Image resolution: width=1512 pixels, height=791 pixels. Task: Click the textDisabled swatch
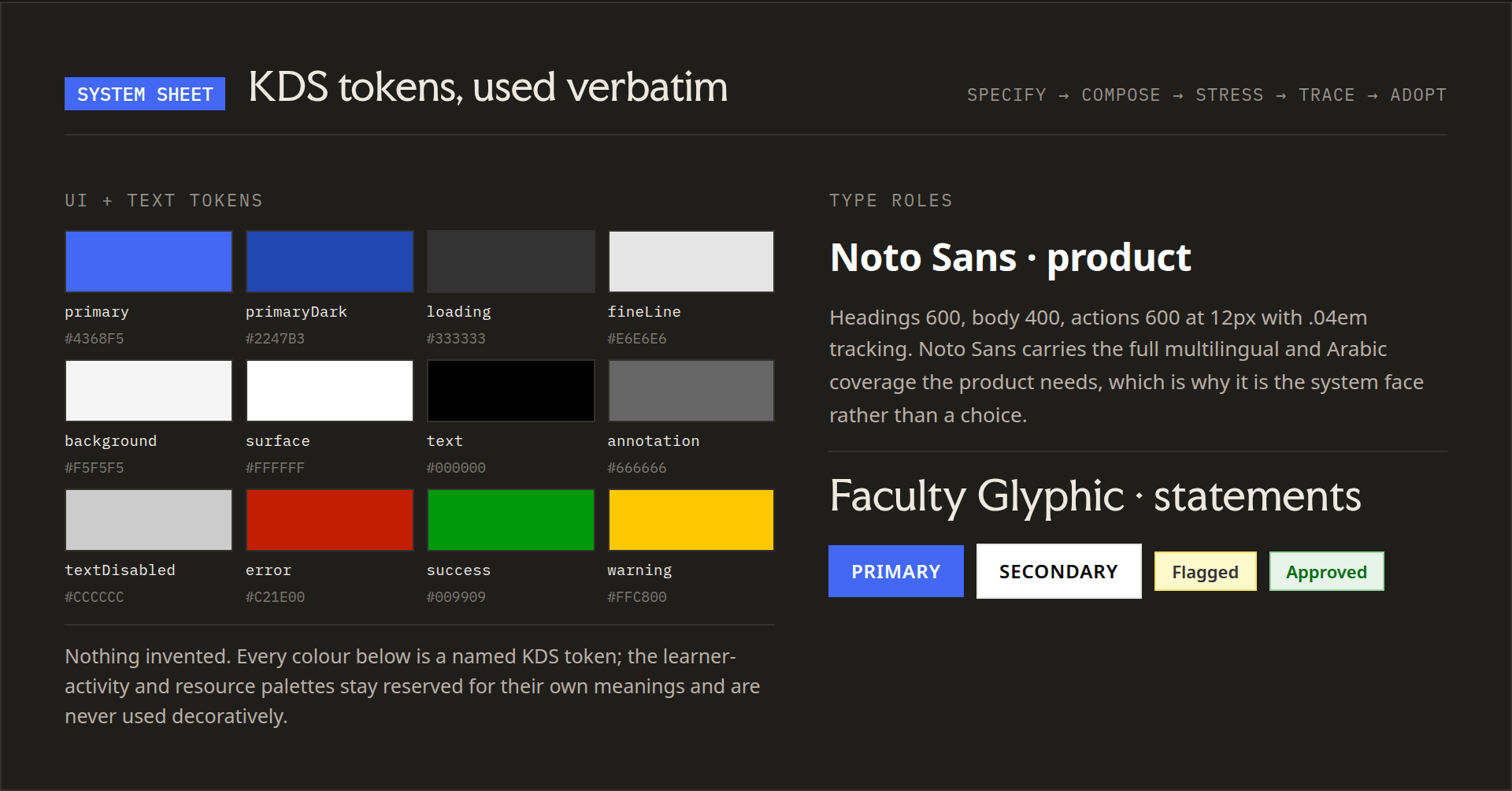(x=149, y=520)
